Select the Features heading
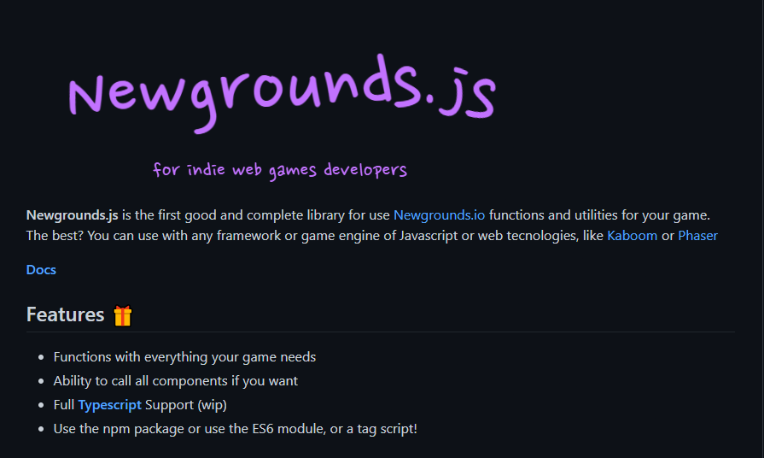Image resolution: width=764 pixels, height=458 pixels. tap(65, 315)
